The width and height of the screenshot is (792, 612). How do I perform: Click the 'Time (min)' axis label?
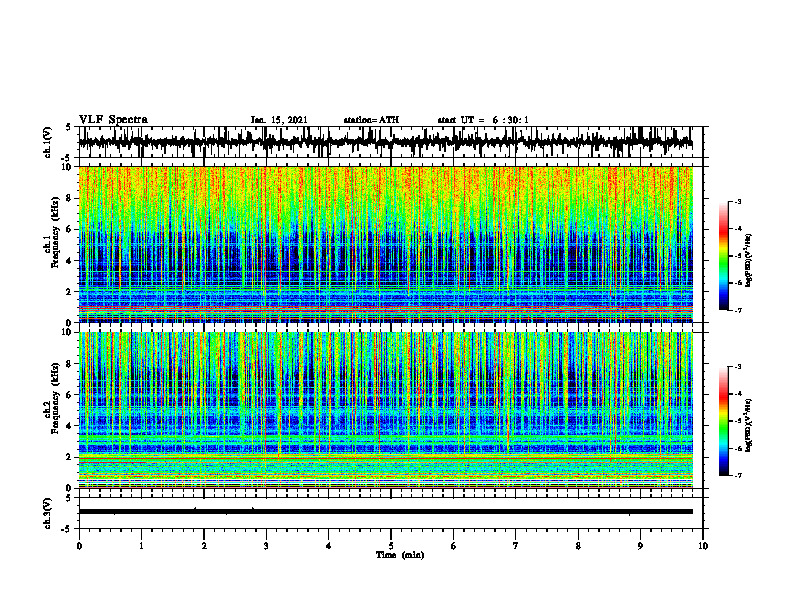pyautogui.click(x=400, y=555)
